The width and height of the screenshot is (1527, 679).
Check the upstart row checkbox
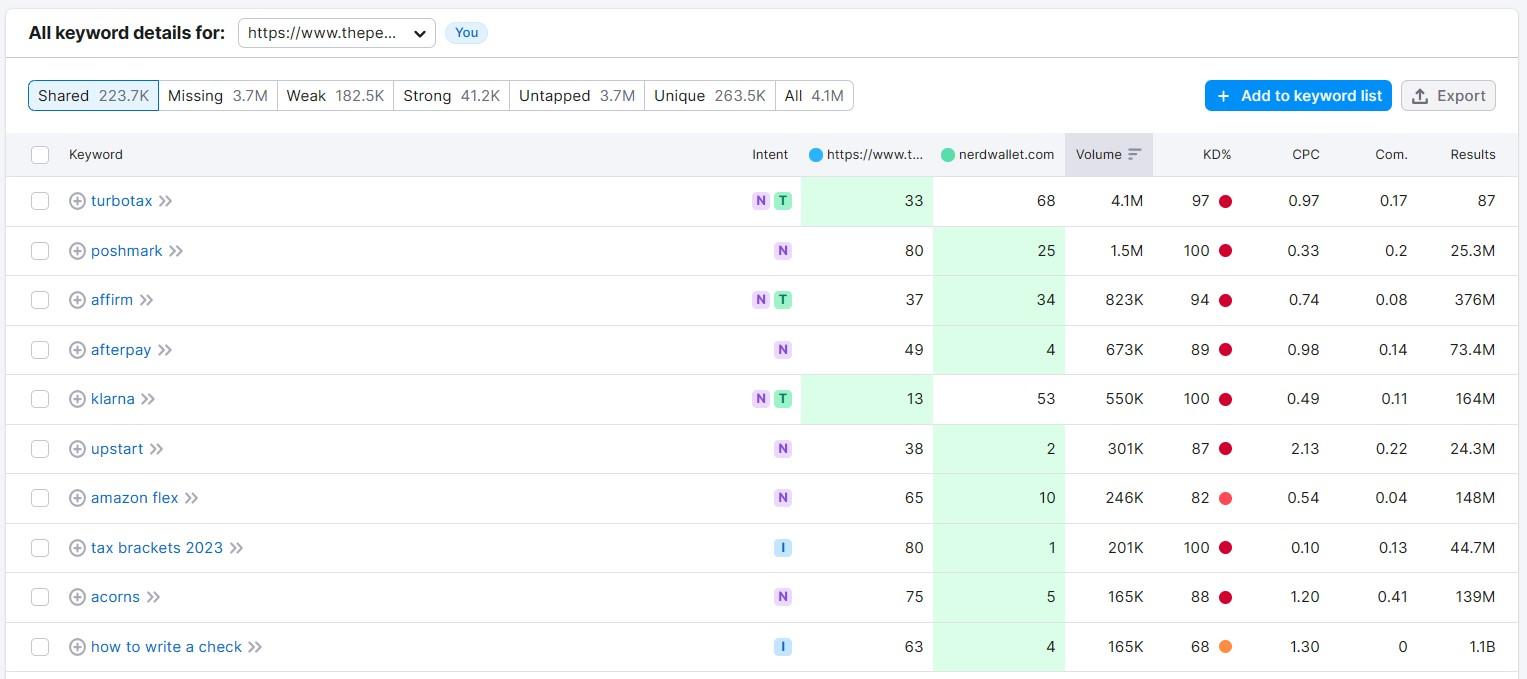(x=40, y=449)
